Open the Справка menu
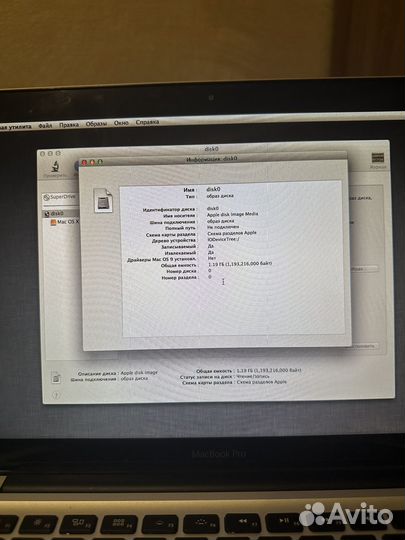The image size is (405, 540). [x=147, y=122]
